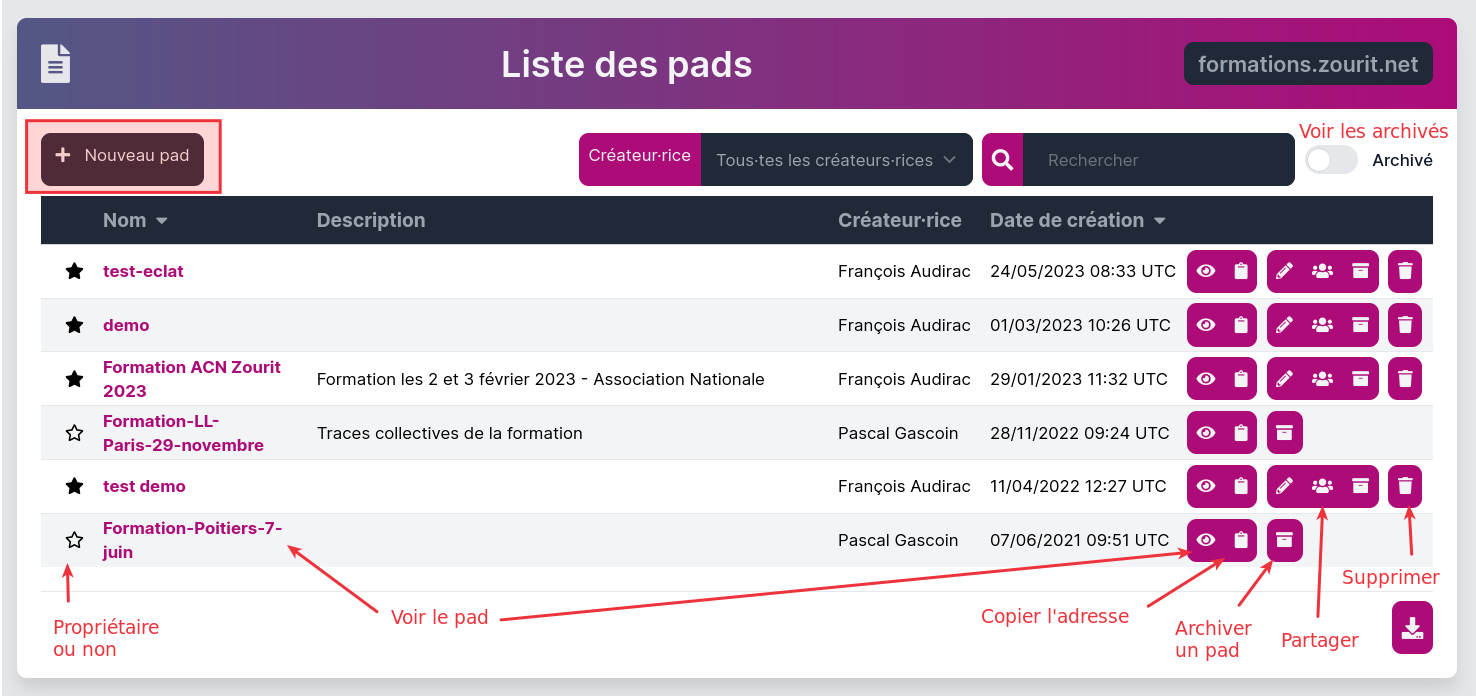The width and height of the screenshot is (1476, 696).
Task: Click the Nouveau pad button
Action: coord(122,156)
